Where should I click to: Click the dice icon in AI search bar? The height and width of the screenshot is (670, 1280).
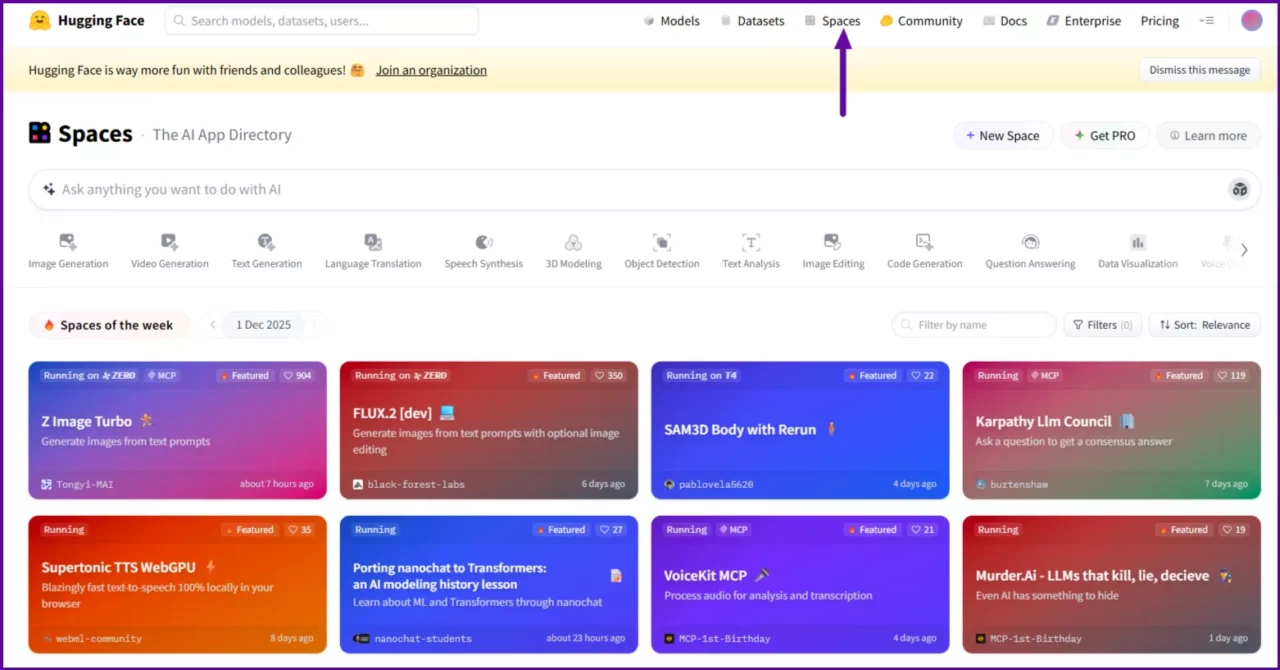pyautogui.click(x=1239, y=190)
